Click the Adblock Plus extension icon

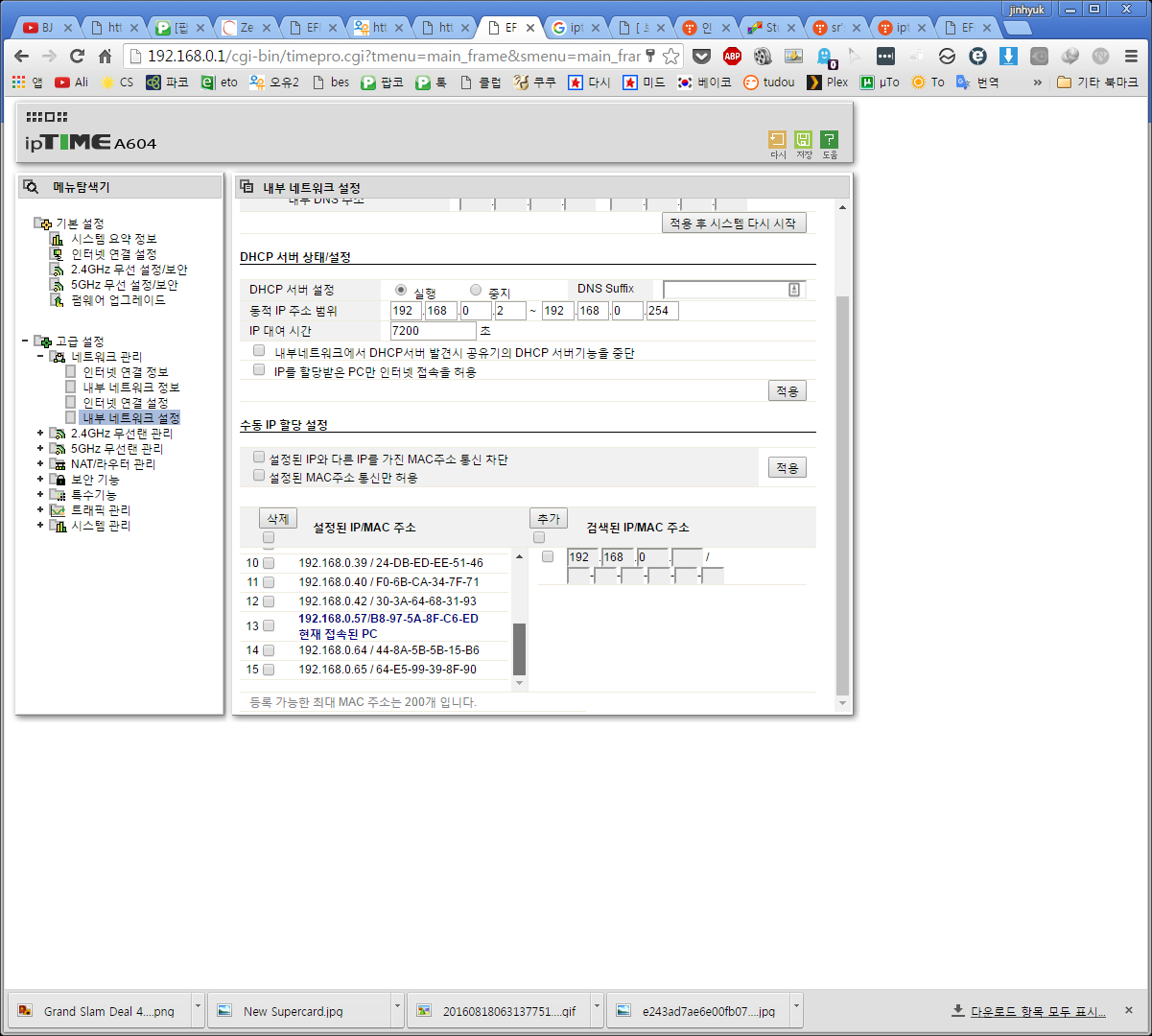[732, 56]
